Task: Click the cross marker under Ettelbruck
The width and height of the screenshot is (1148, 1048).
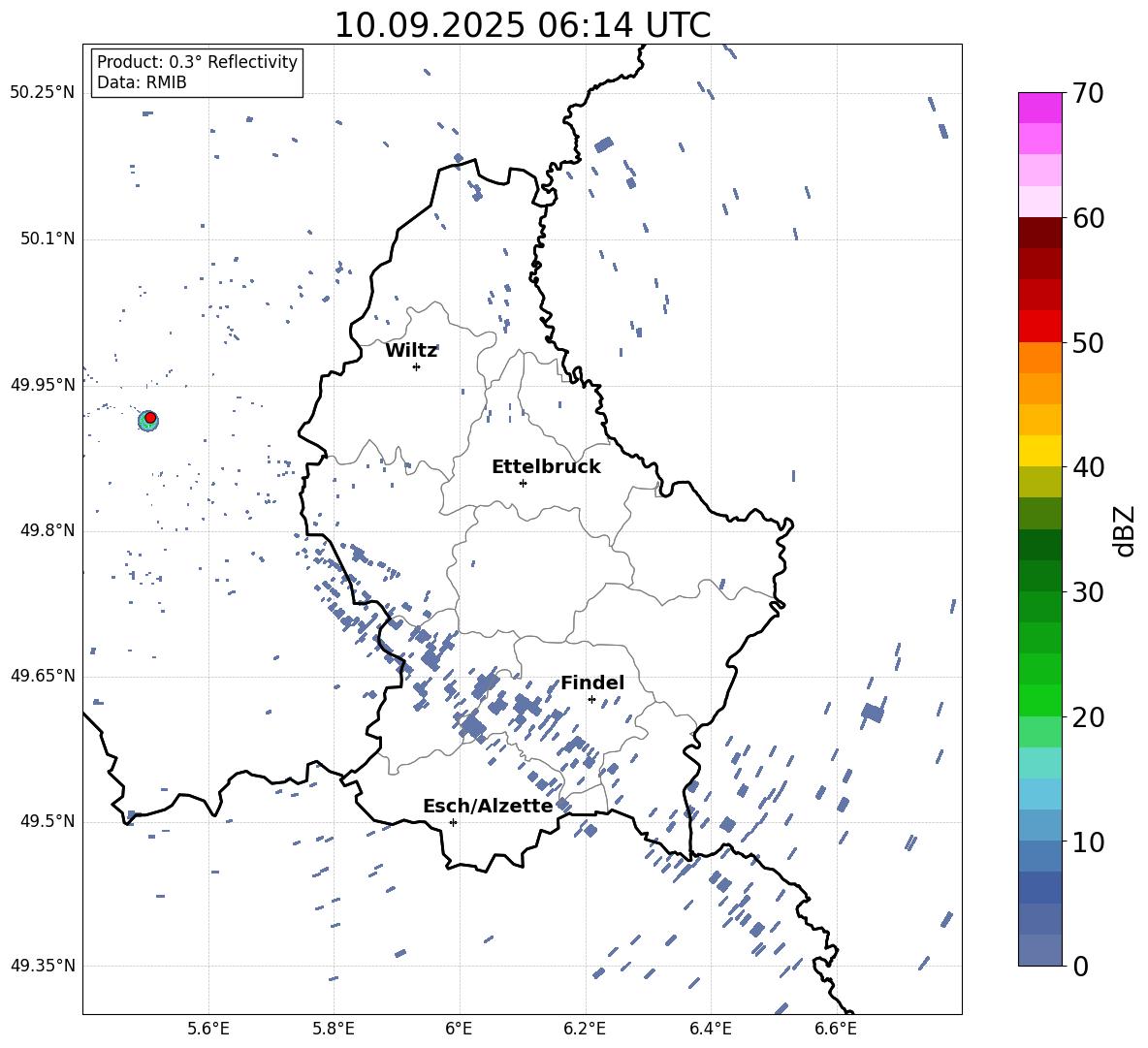Action: 523,483
